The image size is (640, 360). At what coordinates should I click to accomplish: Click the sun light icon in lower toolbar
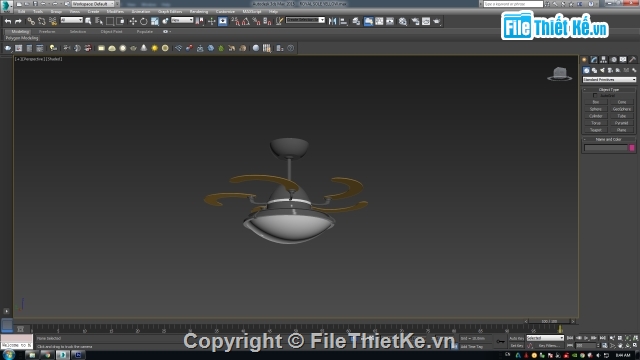[155, 48]
